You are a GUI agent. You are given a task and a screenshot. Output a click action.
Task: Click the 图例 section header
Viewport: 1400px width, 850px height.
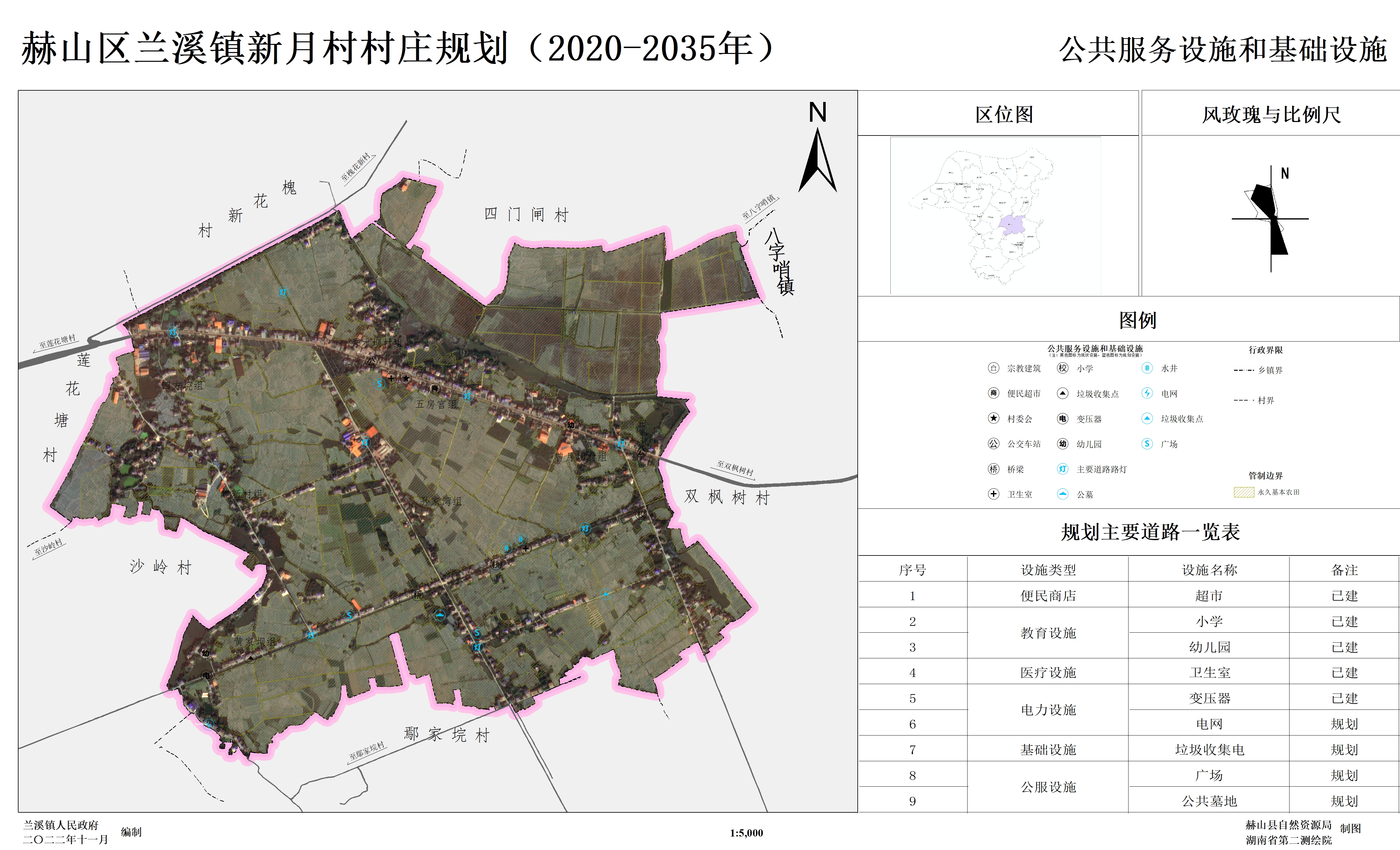(1138, 320)
